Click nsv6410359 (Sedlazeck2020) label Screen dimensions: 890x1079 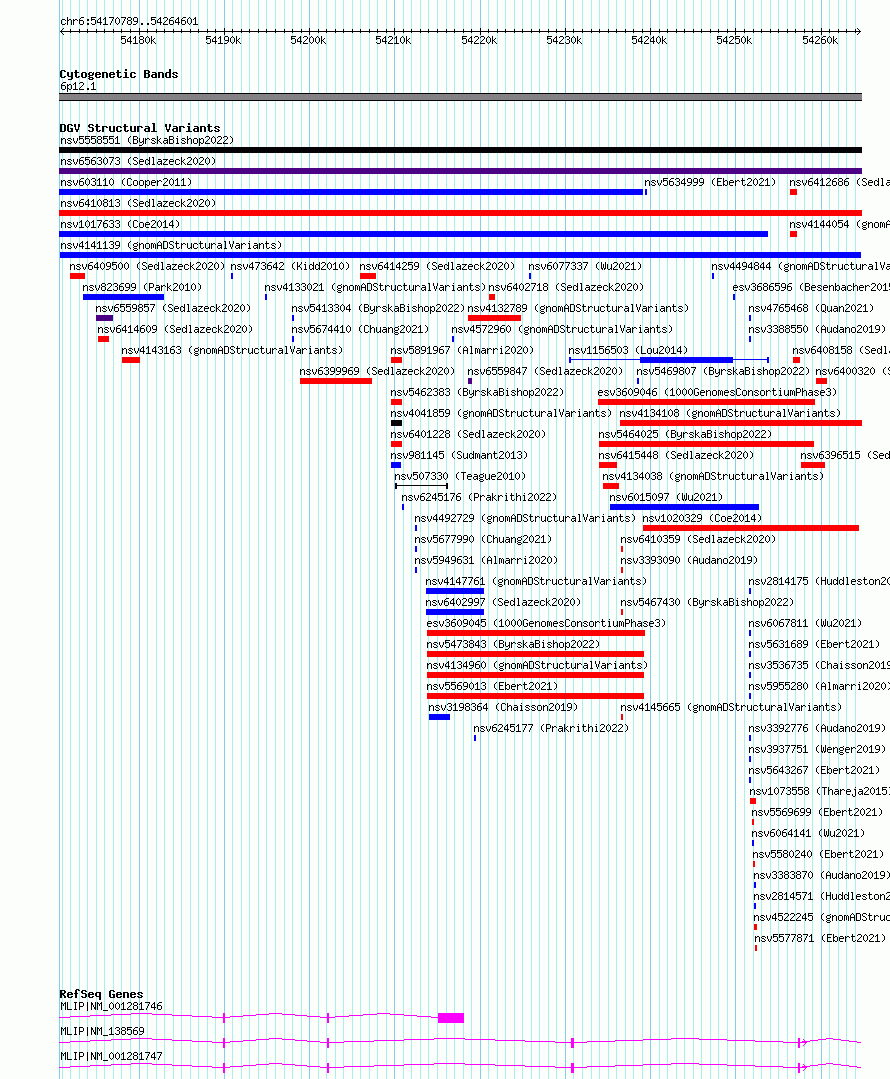click(x=698, y=539)
